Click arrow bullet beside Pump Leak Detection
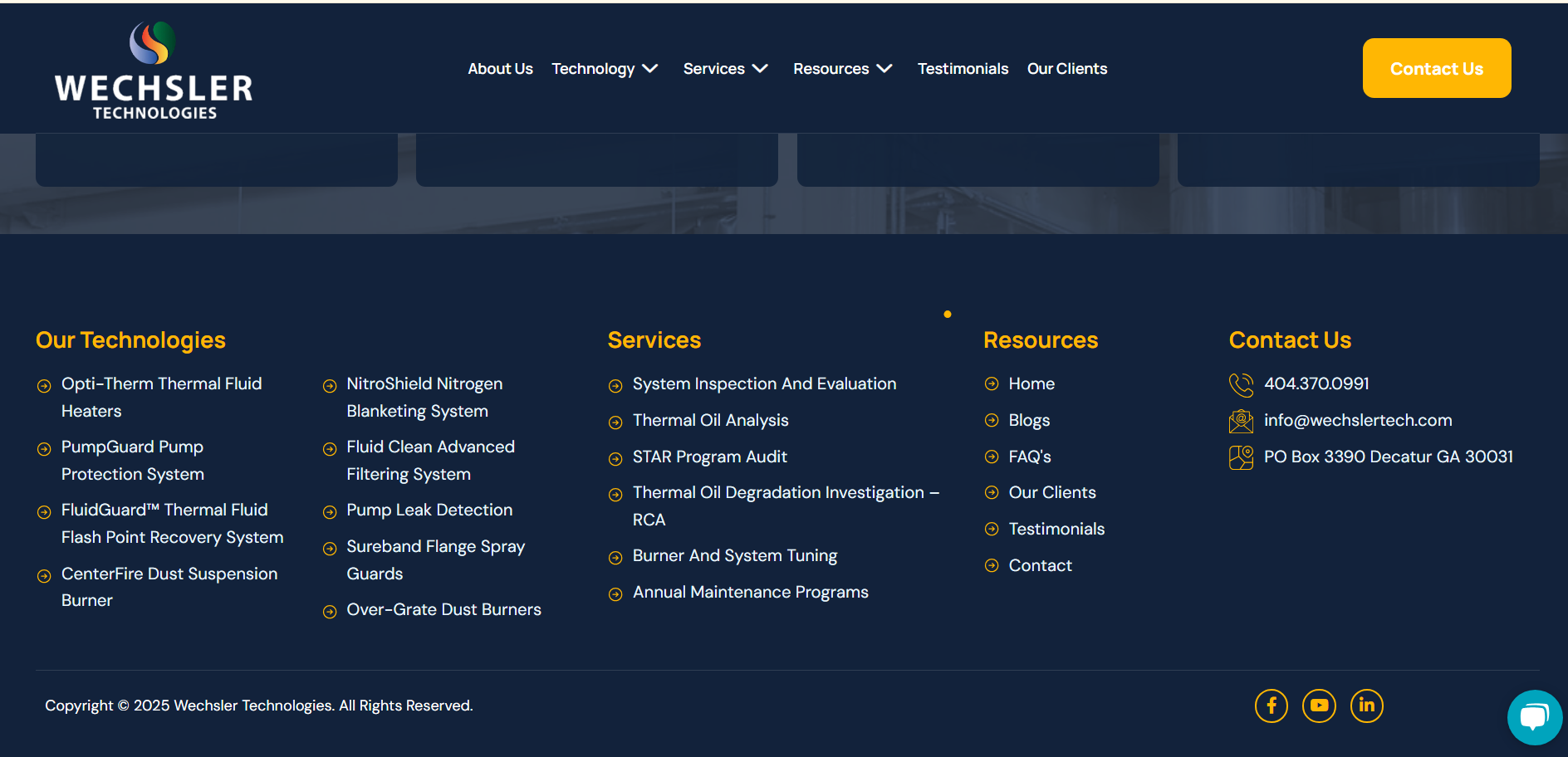 (330, 512)
